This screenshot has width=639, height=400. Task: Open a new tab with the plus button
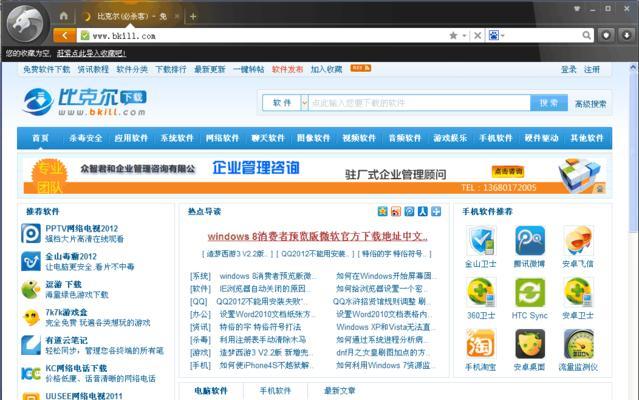193,16
